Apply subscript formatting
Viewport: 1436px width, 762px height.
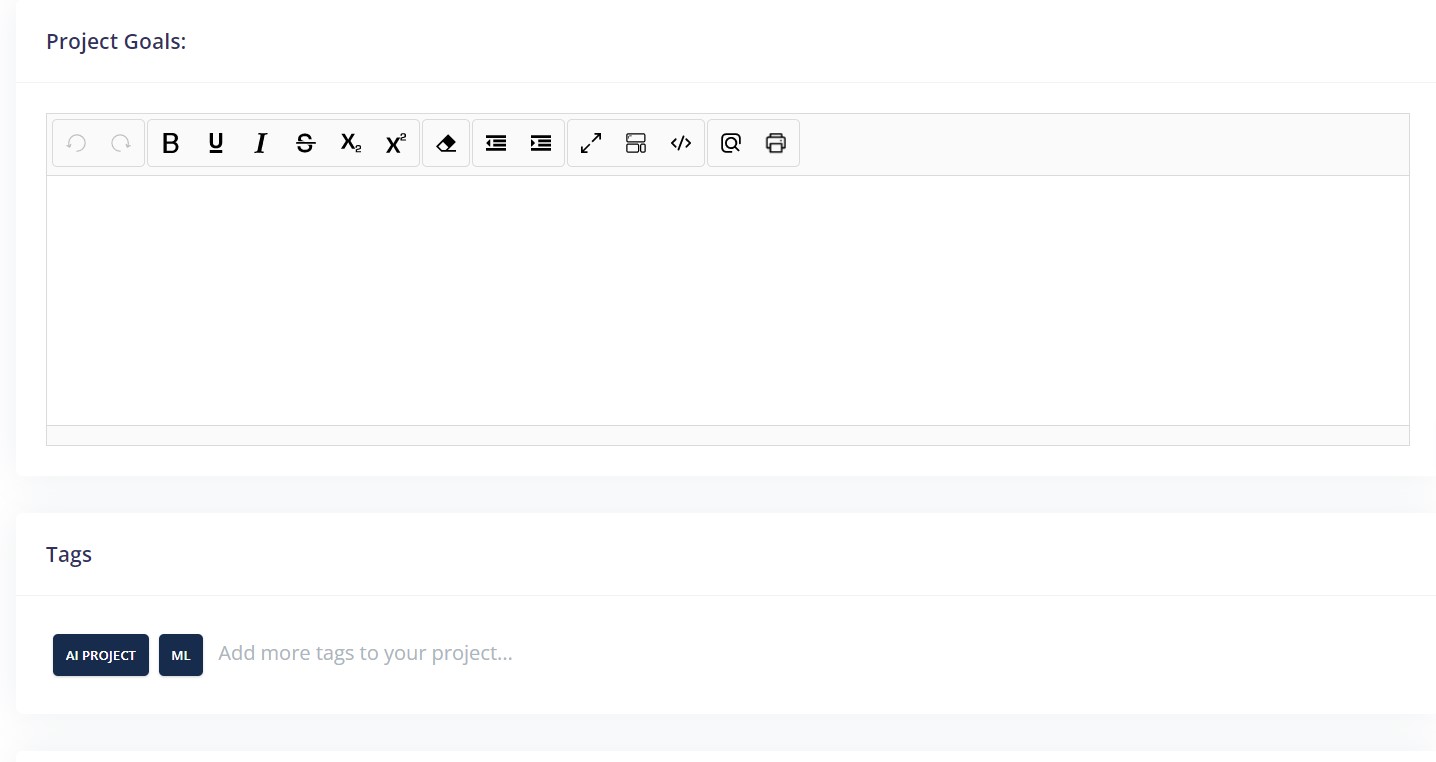[351, 143]
